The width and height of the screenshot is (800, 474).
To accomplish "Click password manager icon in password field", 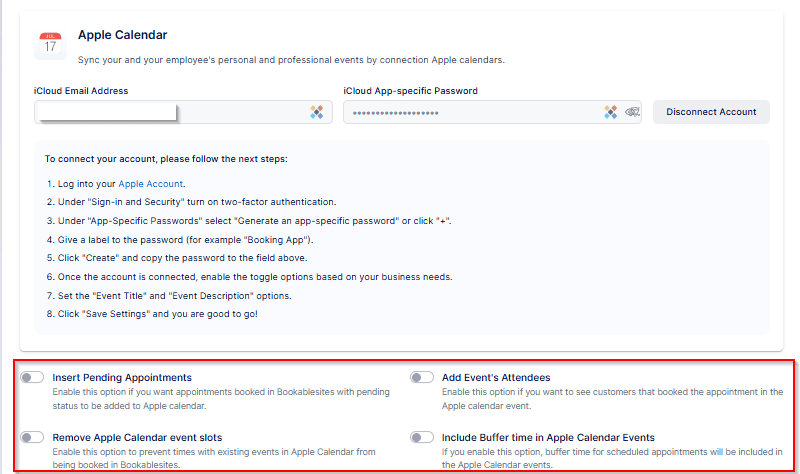I will [x=611, y=112].
